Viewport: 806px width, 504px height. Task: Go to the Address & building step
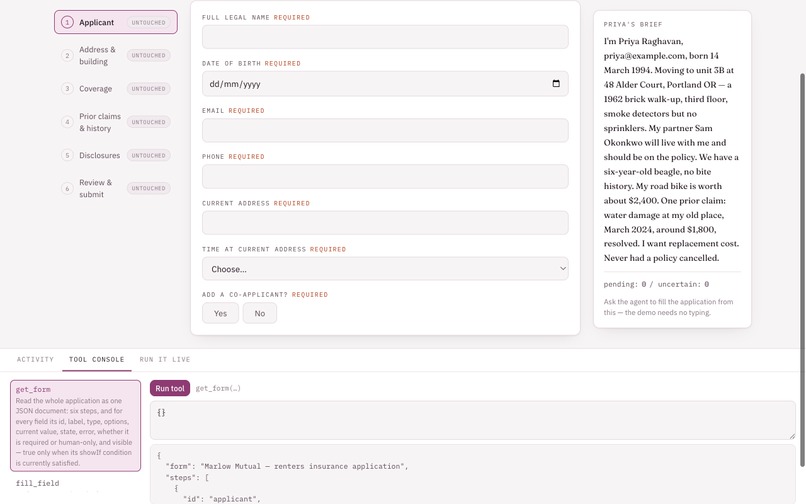116,56
